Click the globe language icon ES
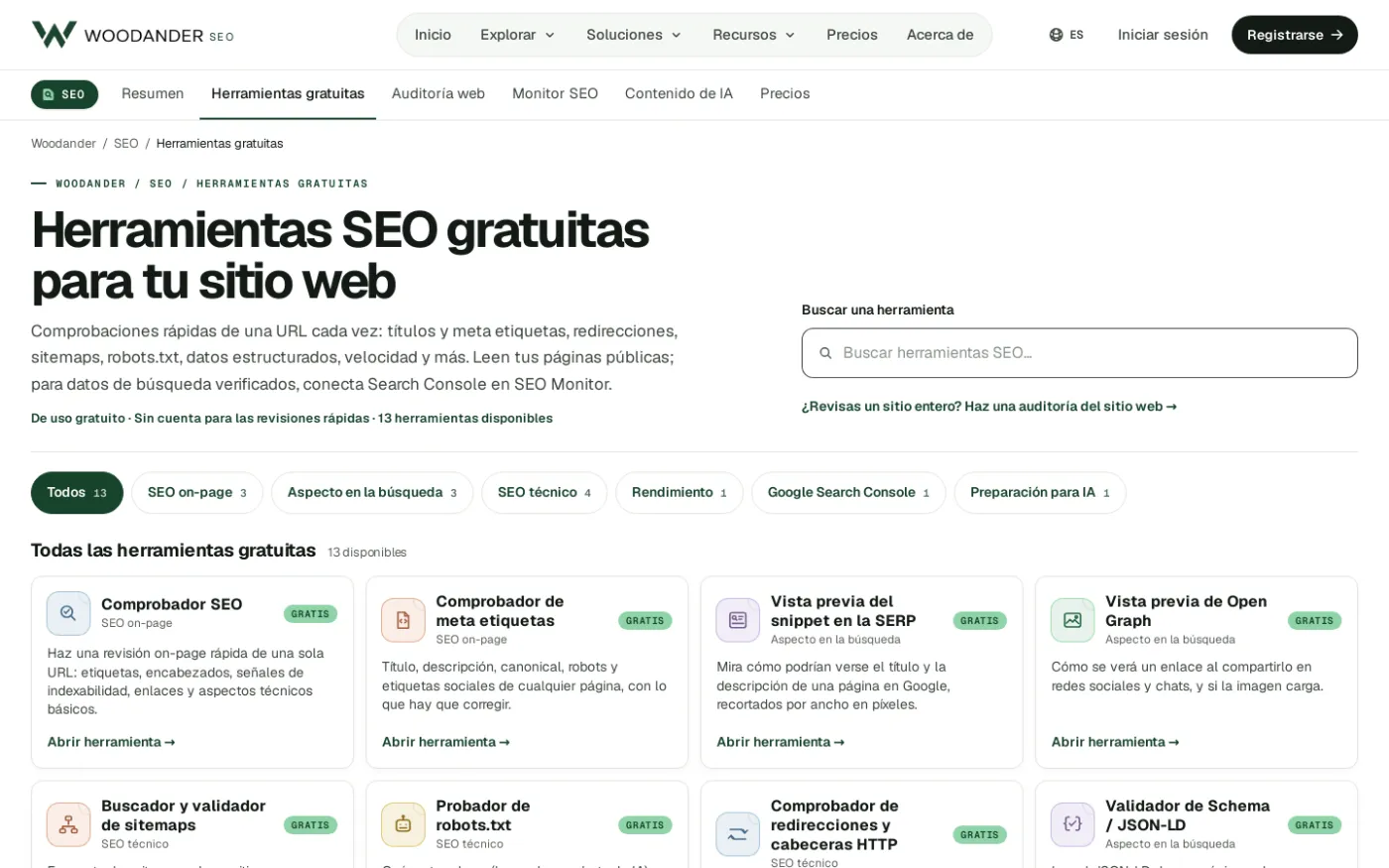 [1056, 35]
